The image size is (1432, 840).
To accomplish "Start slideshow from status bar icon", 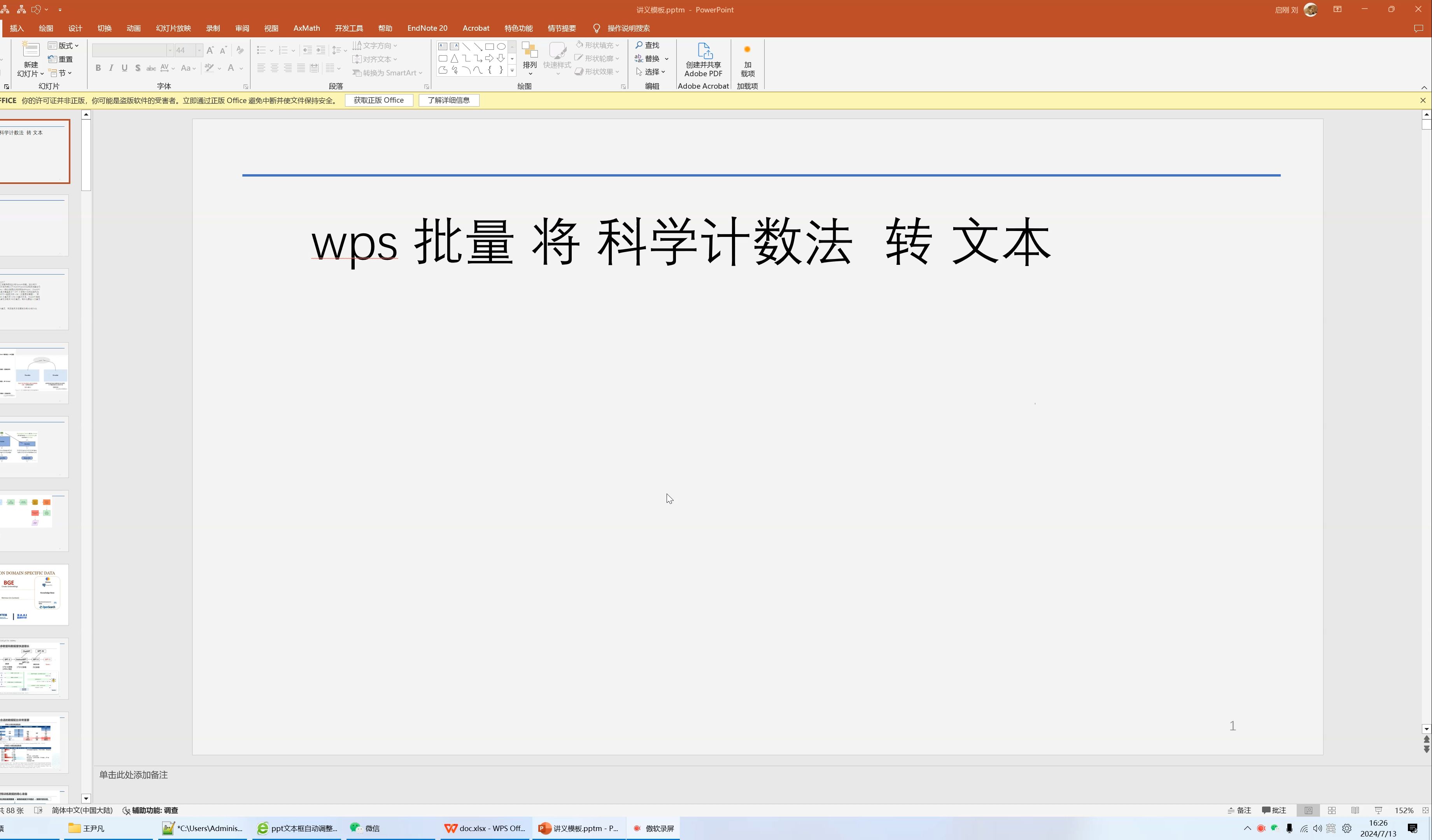I will click(1378, 810).
